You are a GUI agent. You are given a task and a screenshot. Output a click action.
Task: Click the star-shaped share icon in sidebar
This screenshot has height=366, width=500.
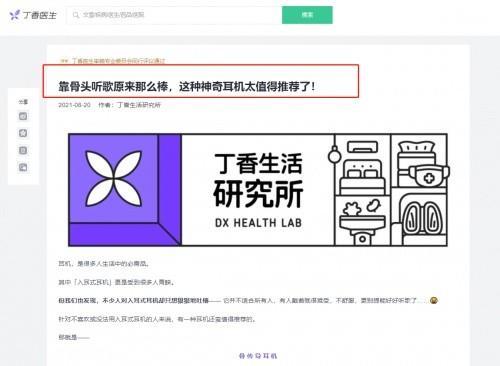[x=23, y=133]
